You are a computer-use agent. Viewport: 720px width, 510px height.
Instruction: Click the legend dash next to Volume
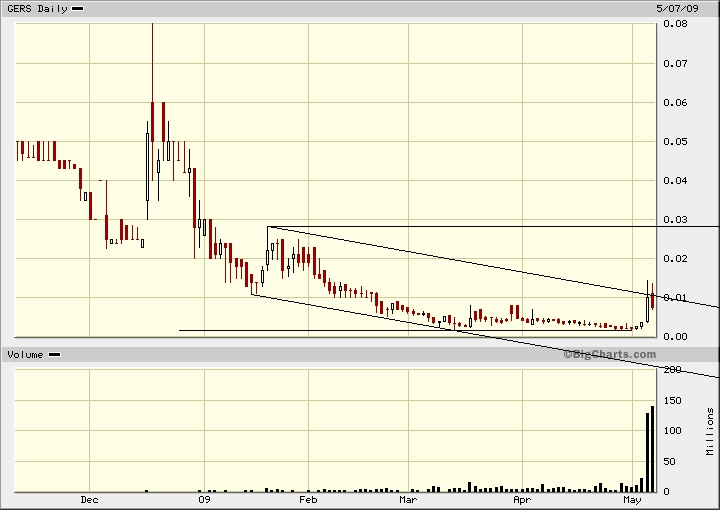point(54,355)
